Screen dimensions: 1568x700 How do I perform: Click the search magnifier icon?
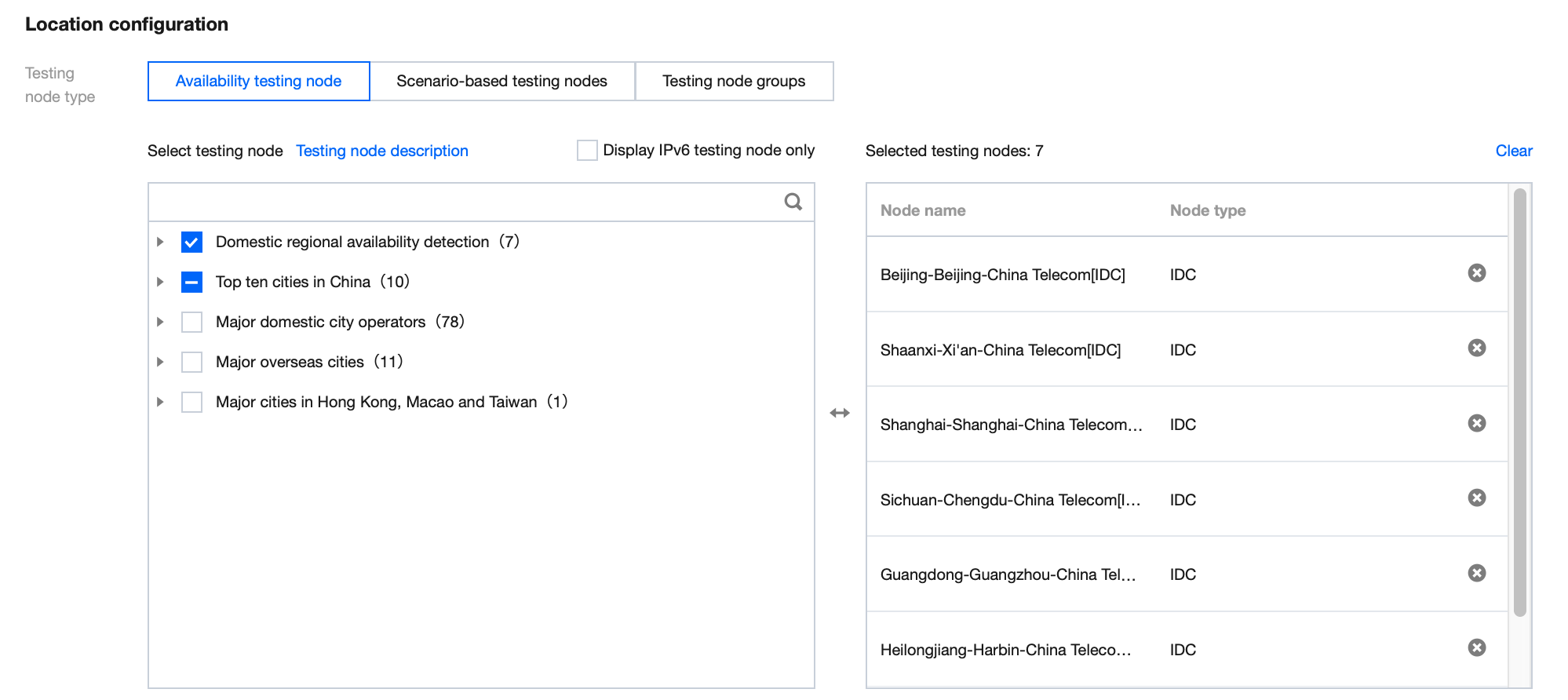coord(793,202)
